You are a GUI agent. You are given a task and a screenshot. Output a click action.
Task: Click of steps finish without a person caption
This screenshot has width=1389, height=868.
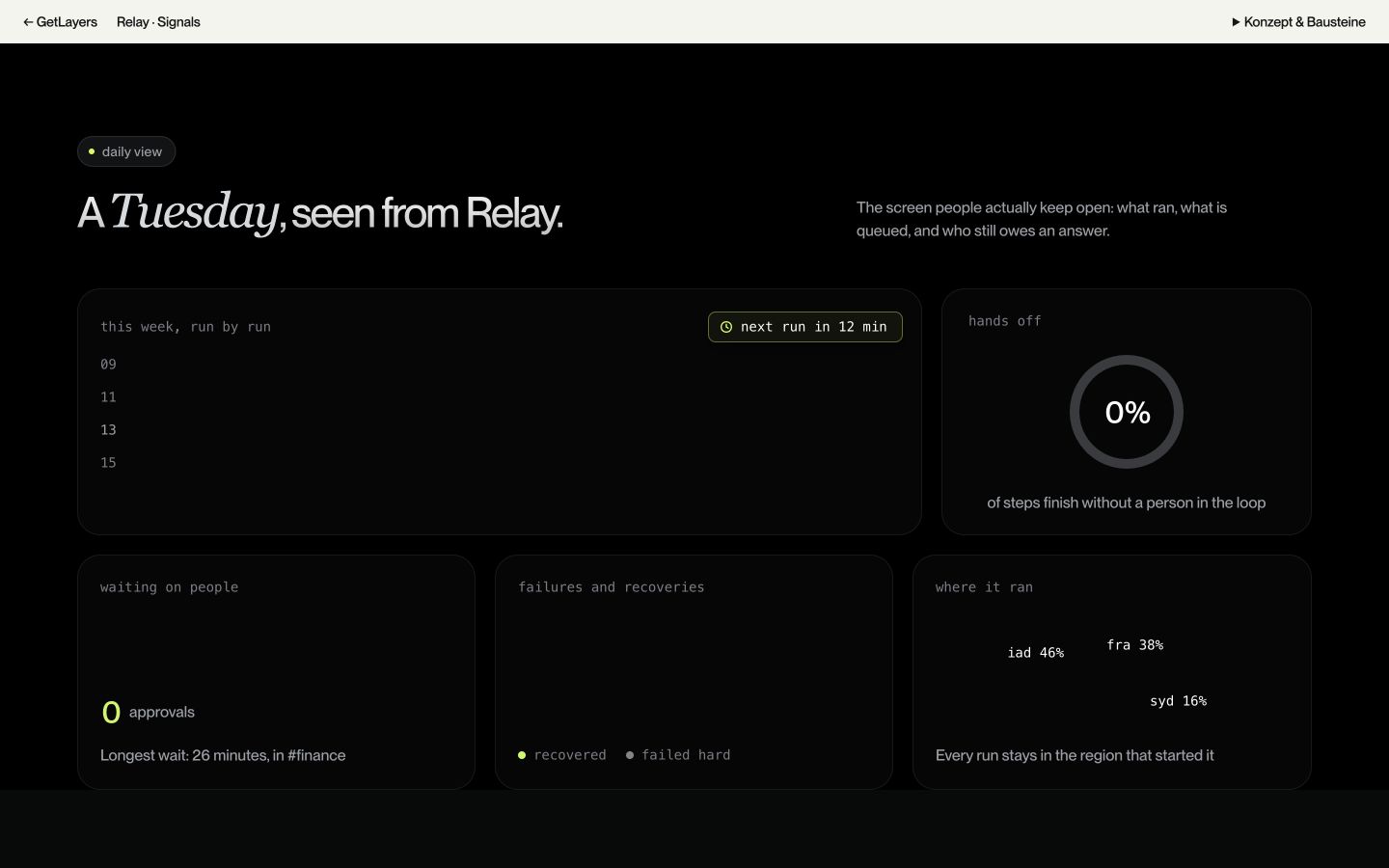1127,502
